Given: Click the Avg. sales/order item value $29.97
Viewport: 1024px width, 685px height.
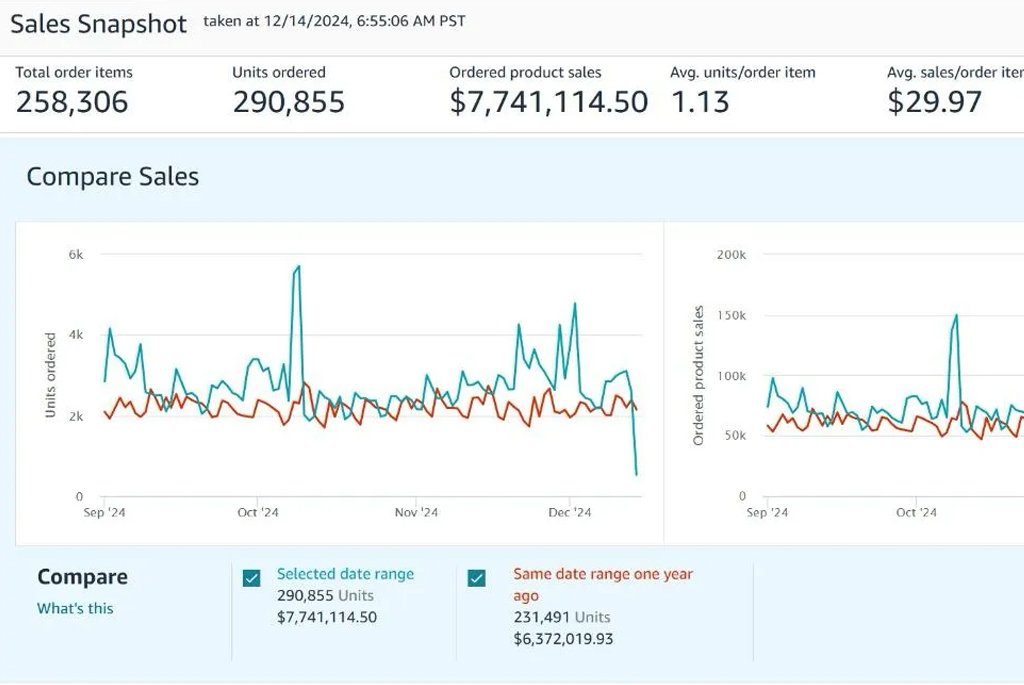Looking at the screenshot, I should coord(934,102).
